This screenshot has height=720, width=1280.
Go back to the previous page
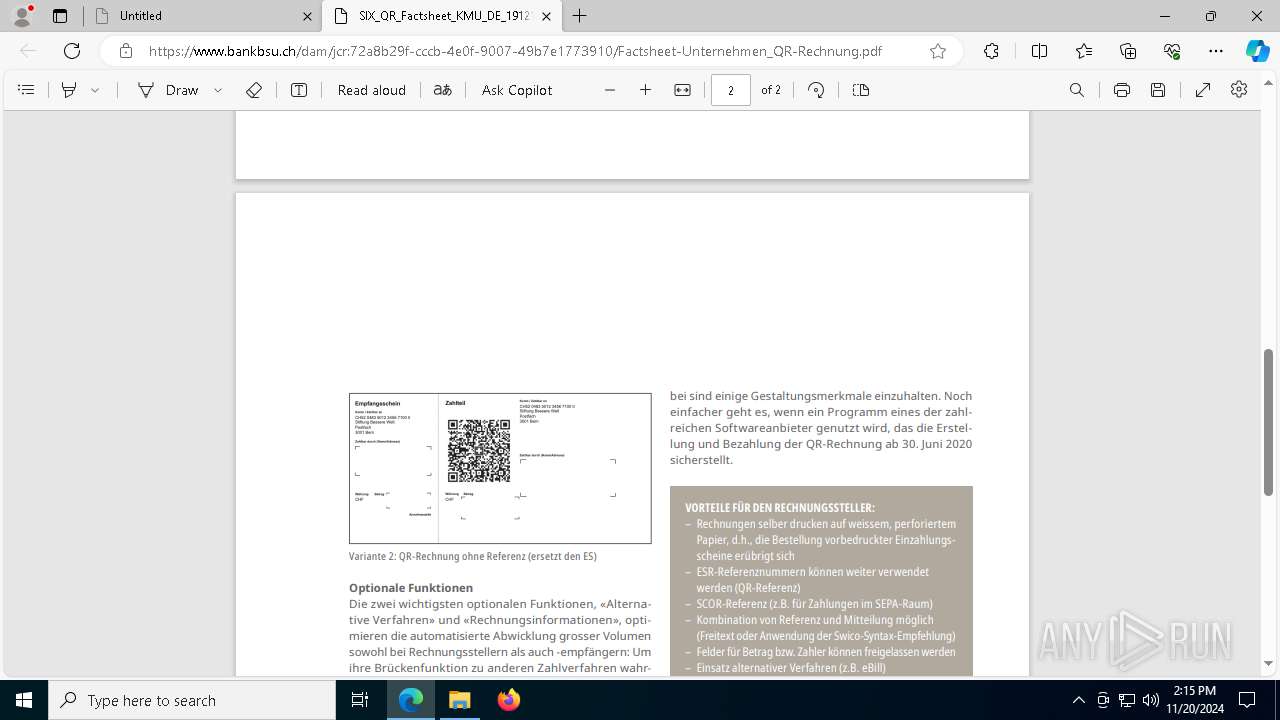point(28,51)
